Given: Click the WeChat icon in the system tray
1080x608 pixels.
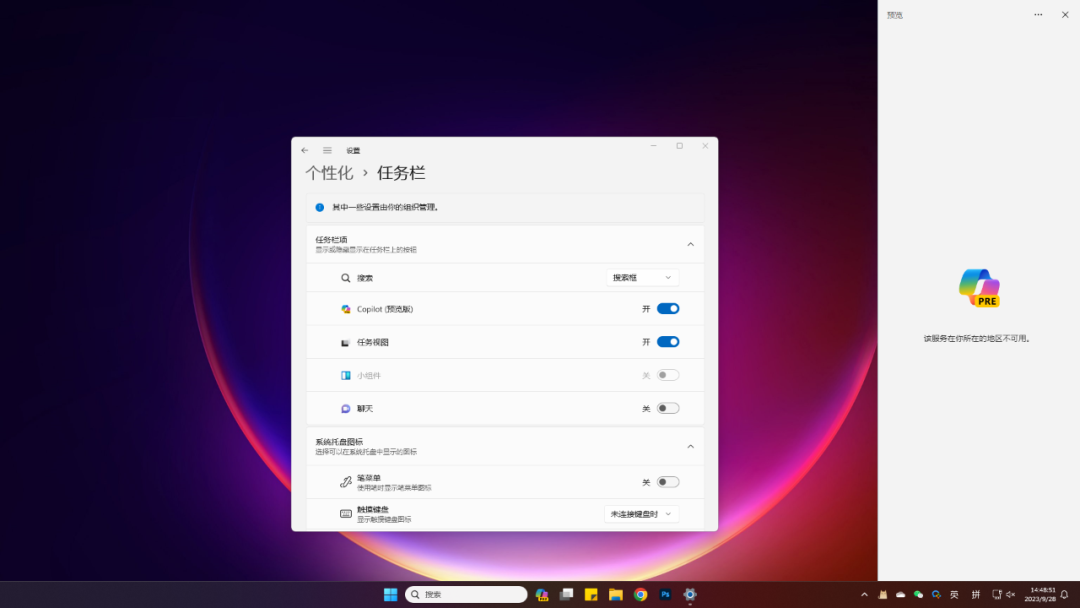Looking at the screenshot, I should point(917,593).
